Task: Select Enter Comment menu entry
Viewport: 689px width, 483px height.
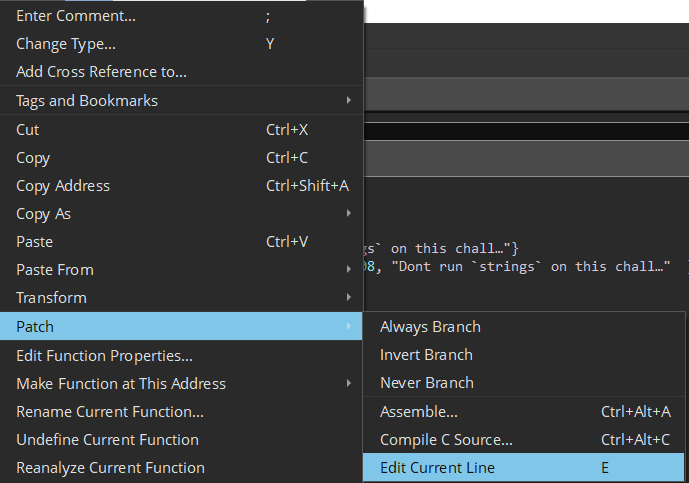Action: pos(76,16)
